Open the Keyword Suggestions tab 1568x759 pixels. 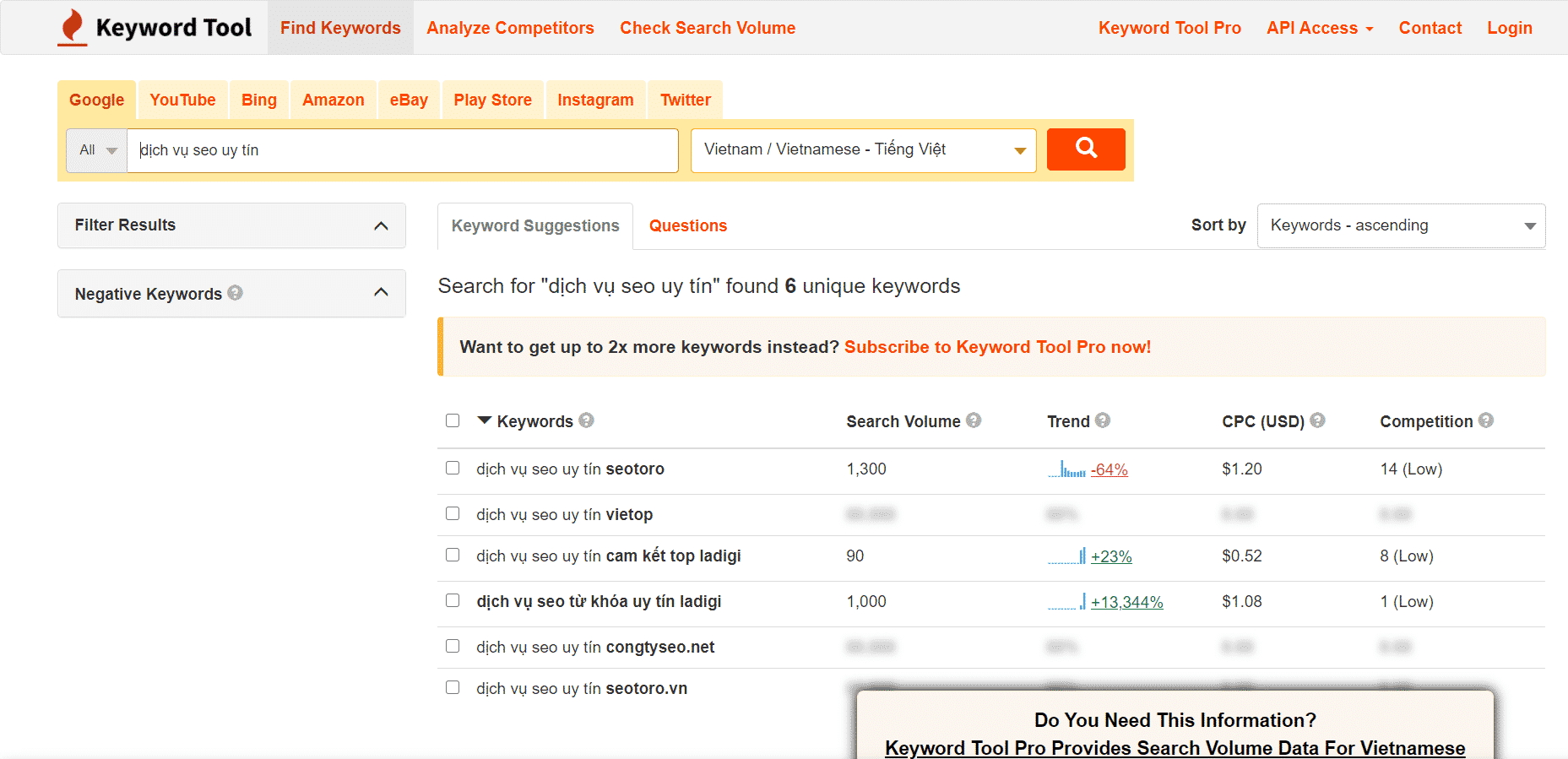tap(535, 225)
